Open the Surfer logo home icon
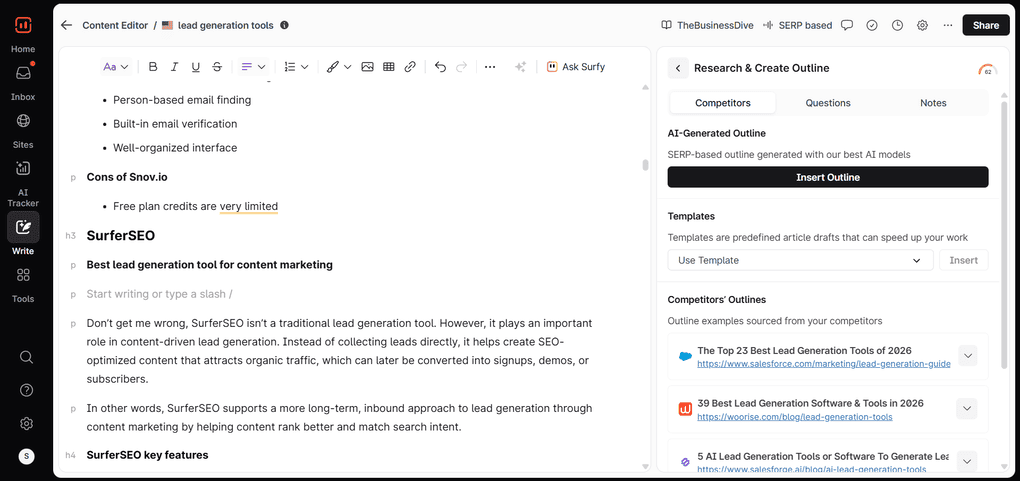The height and width of the screenshot is (481, 1020). [23, 25]
